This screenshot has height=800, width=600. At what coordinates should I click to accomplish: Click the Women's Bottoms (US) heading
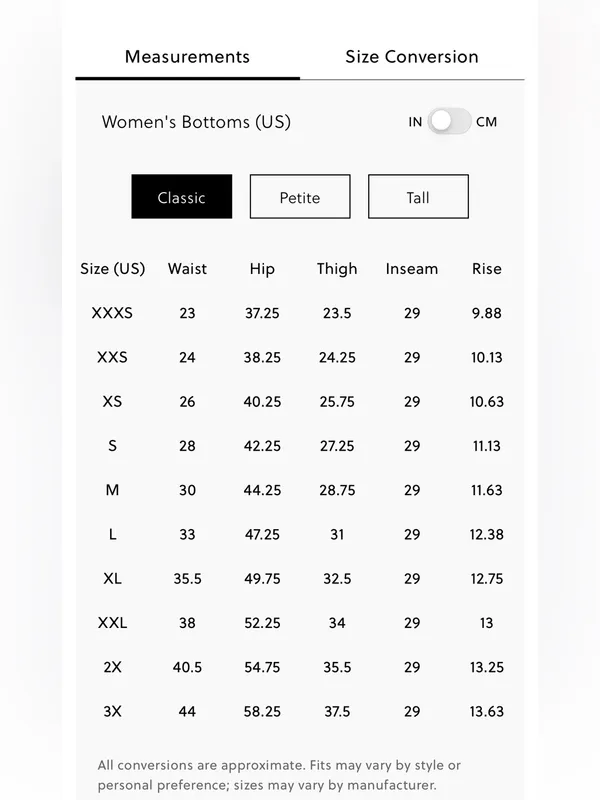pyautogui.click(x=196, y=122)
